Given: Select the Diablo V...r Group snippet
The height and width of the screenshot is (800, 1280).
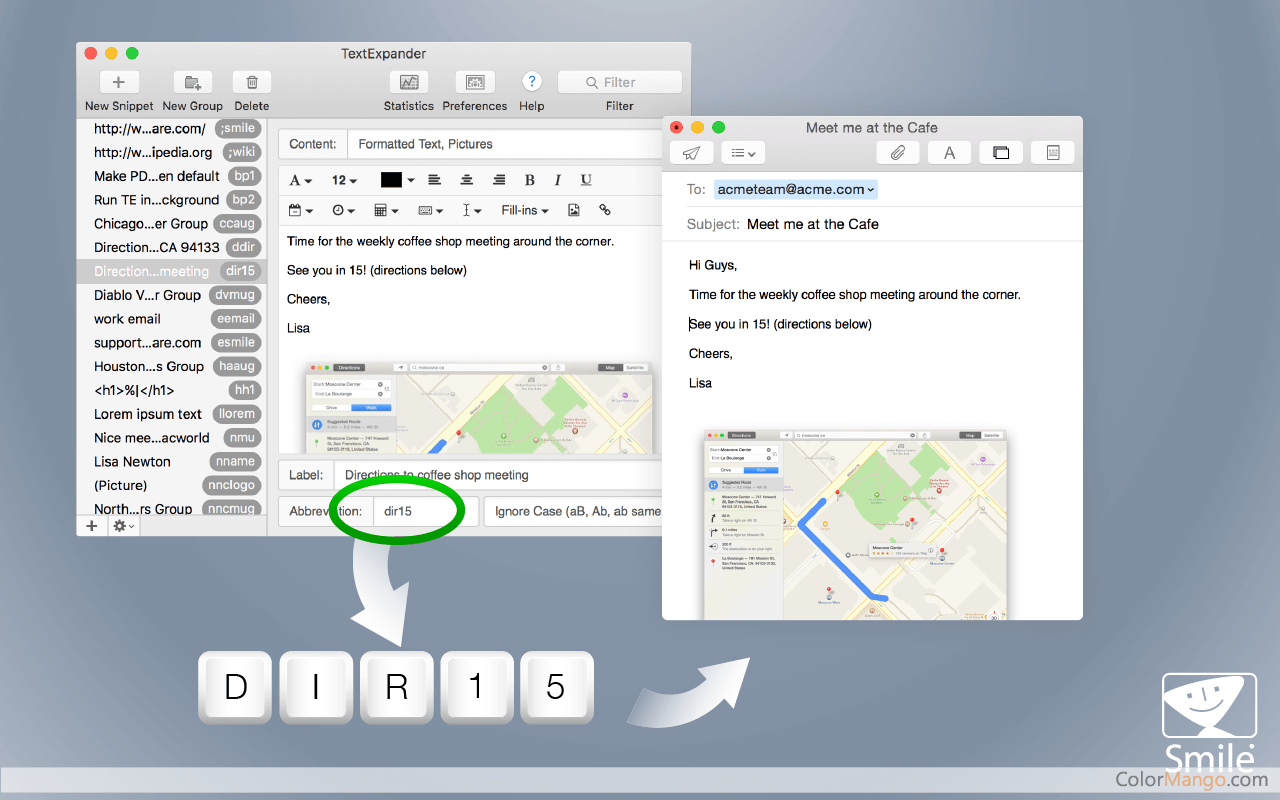Looking at the screenshot, I should pyautogui.click(x=171, y=295).
